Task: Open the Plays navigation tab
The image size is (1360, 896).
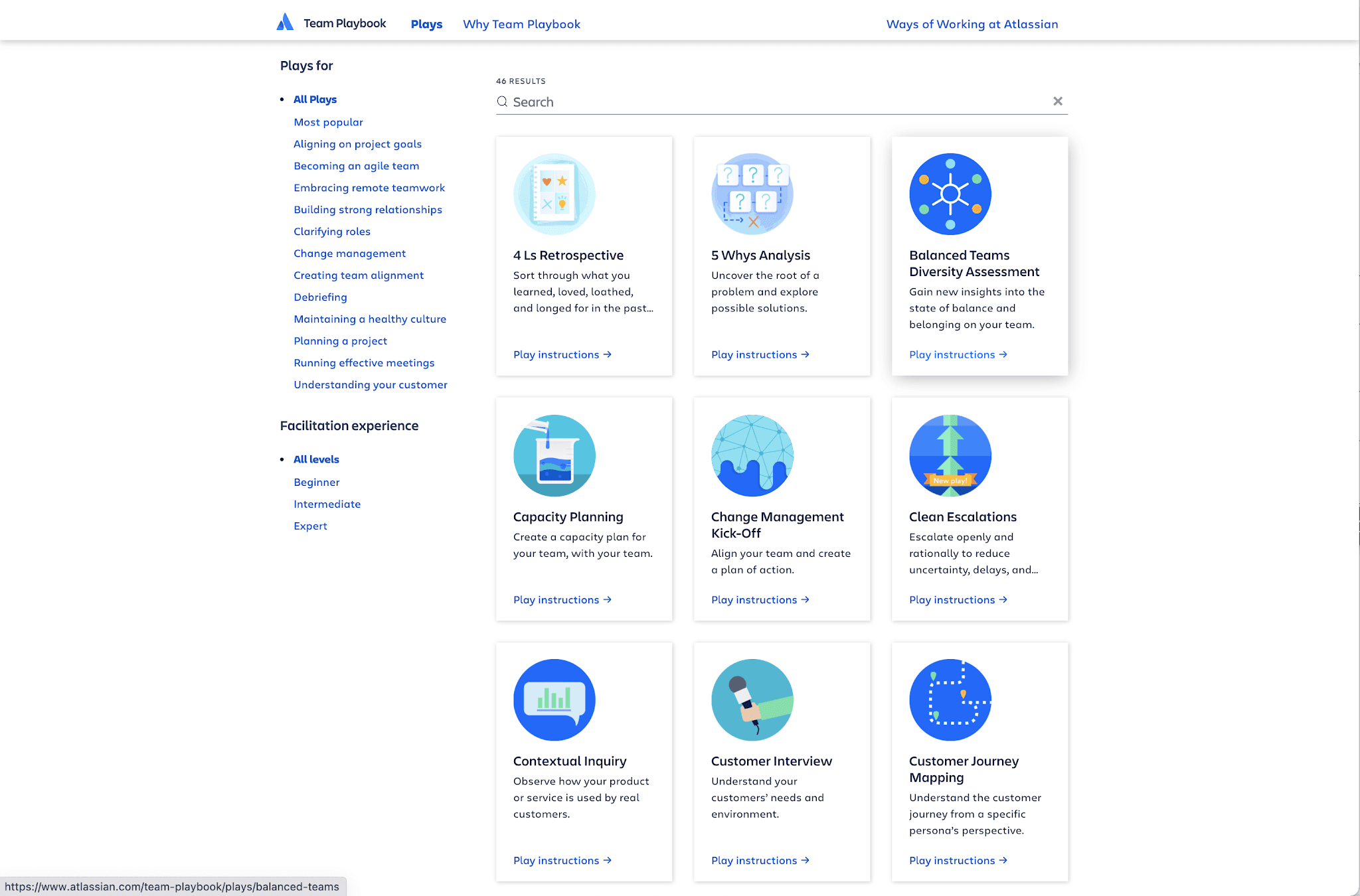Action: coord(426,24)
